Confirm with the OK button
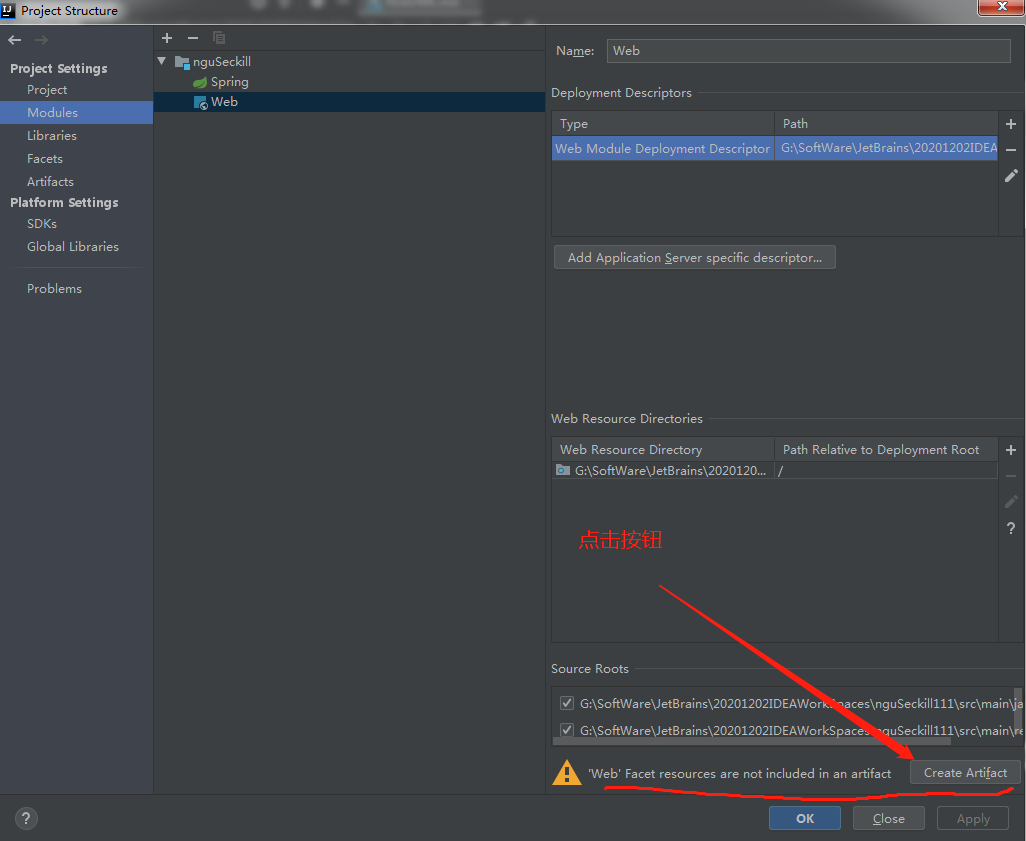This screenshot has height=841, width=1026. coord(805,819)
